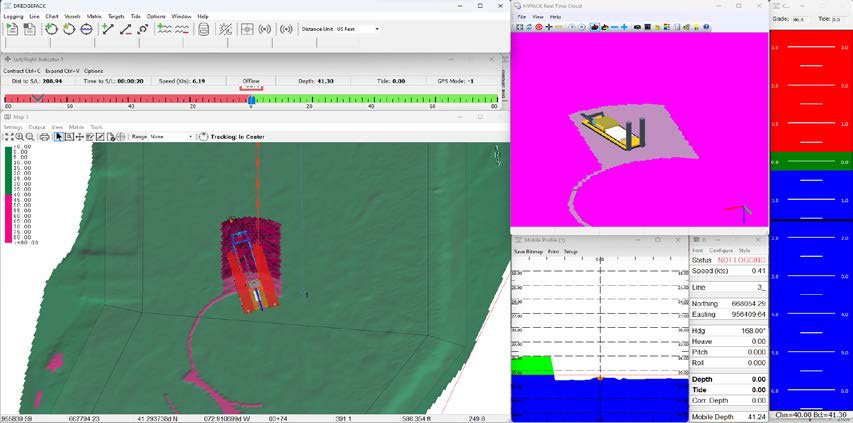Click zoom out magnifier in Map toolbar
The width and height of the screenshot is (853, 423).
coord(29,136)
